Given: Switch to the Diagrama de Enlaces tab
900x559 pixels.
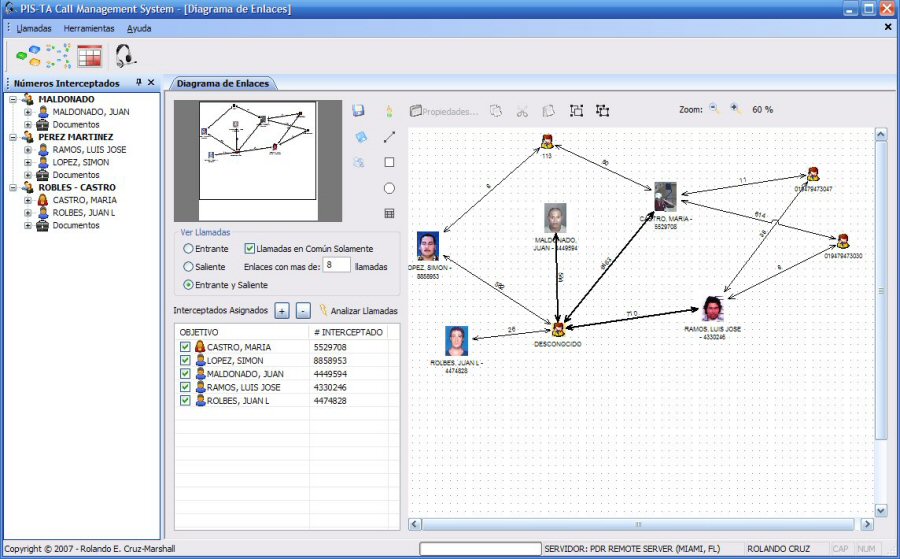Looking at the screenshot, I should pos(224,84).
